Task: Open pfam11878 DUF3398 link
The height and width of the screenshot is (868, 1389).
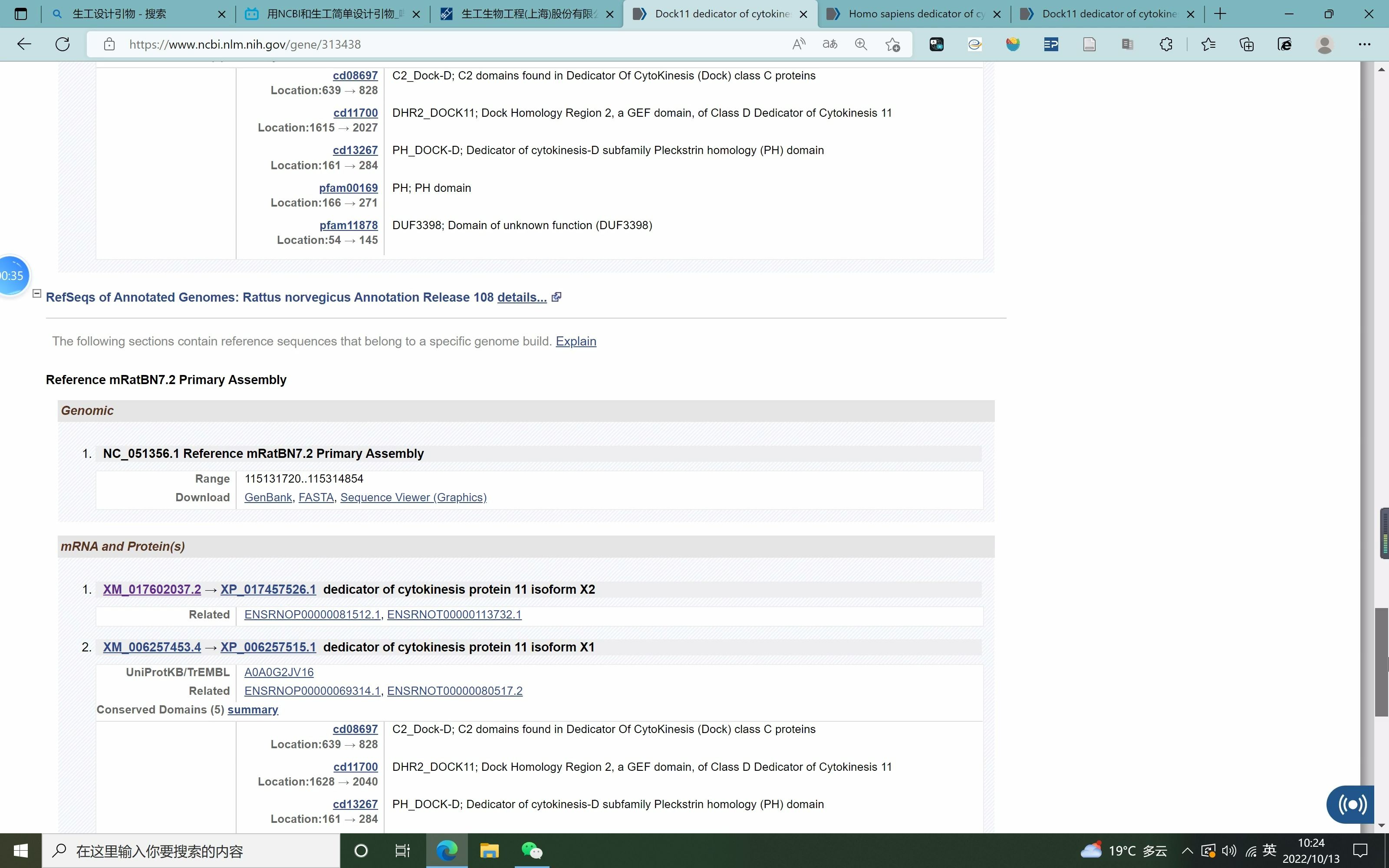Action: coord(349,225)
